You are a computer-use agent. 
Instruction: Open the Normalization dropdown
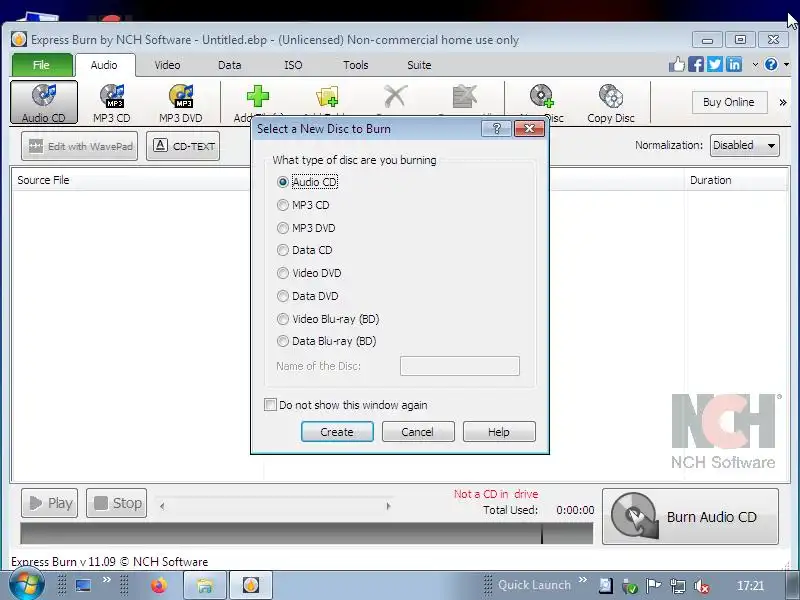(x=744, y=145)
